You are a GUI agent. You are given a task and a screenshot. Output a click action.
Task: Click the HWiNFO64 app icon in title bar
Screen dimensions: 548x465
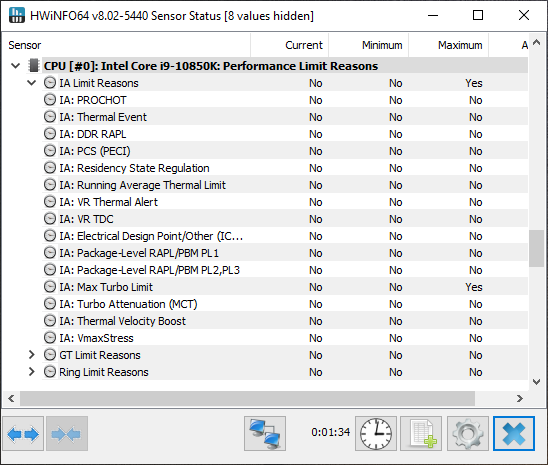16,15
